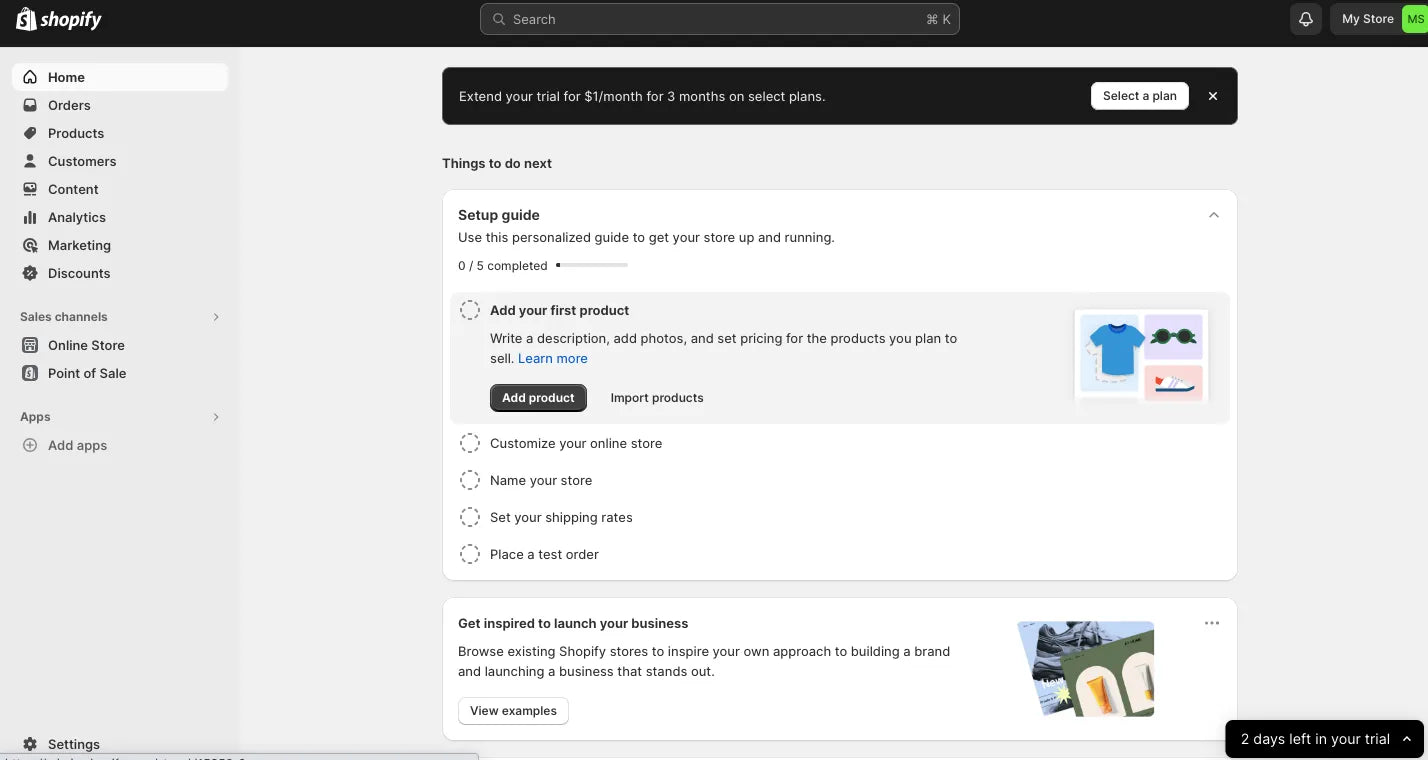
Task: Click the Point of Sale icon
Action: tap(30, 373)
